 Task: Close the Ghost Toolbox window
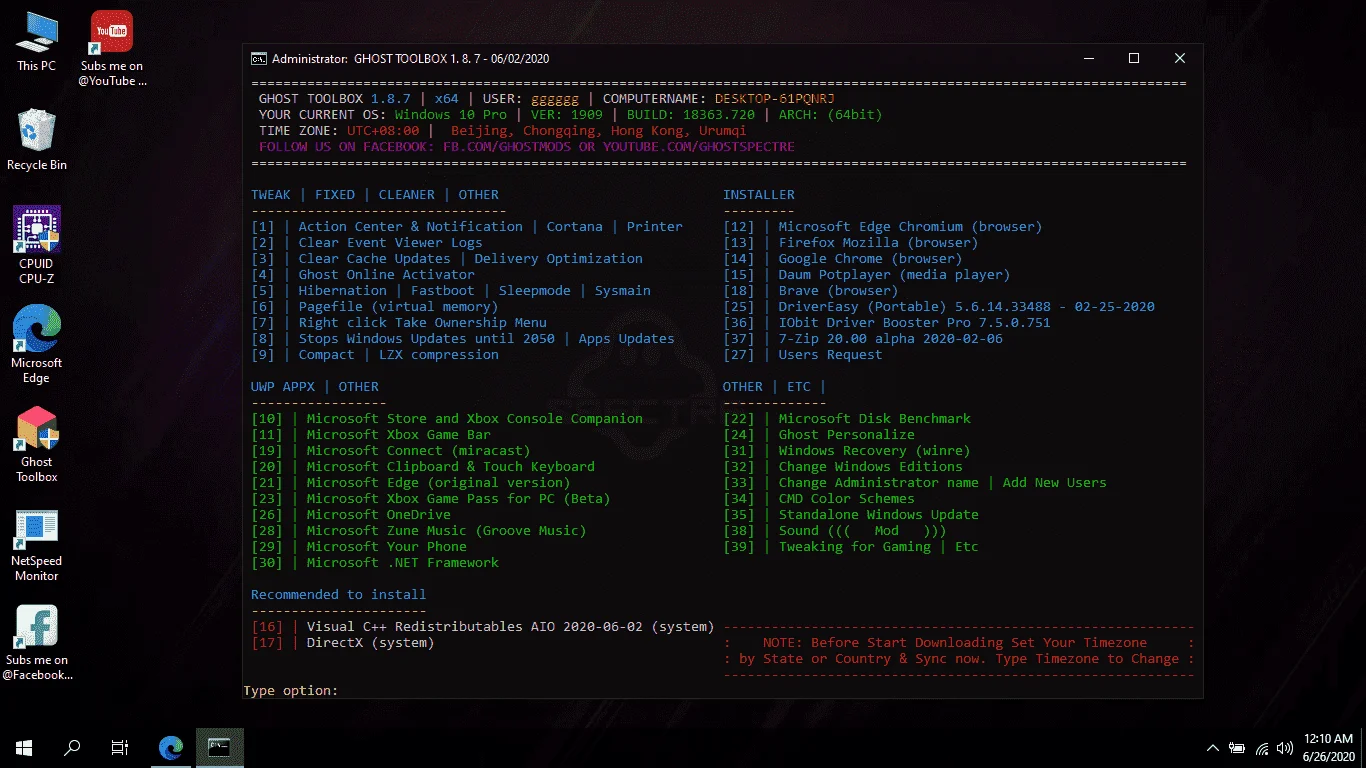[x=1180, y=59]
